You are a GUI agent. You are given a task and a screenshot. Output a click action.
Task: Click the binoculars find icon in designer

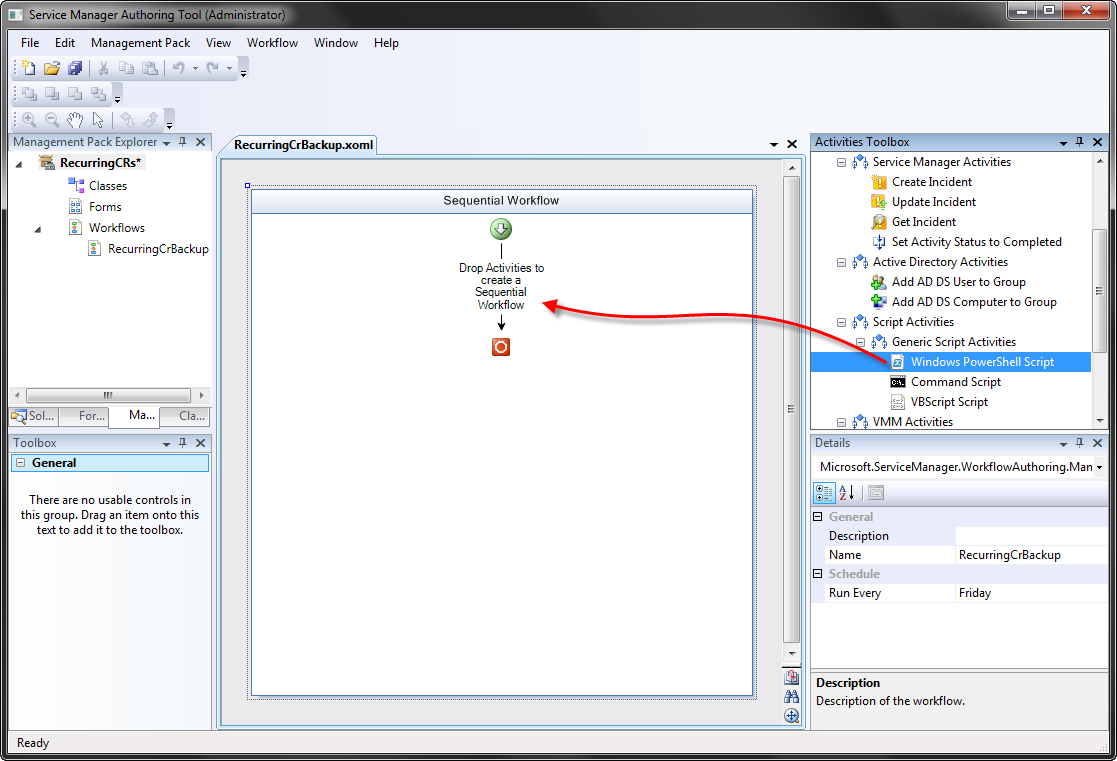(x=791, y=697)
